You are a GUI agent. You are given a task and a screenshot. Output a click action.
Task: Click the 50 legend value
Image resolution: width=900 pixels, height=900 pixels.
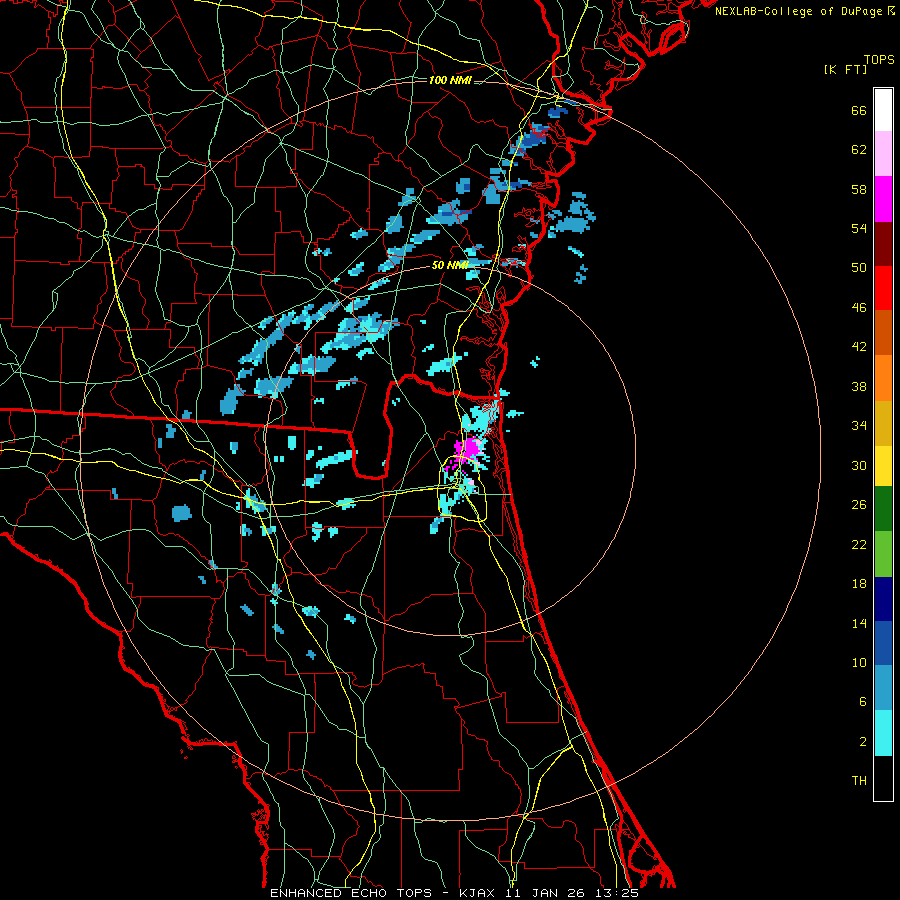859,267
